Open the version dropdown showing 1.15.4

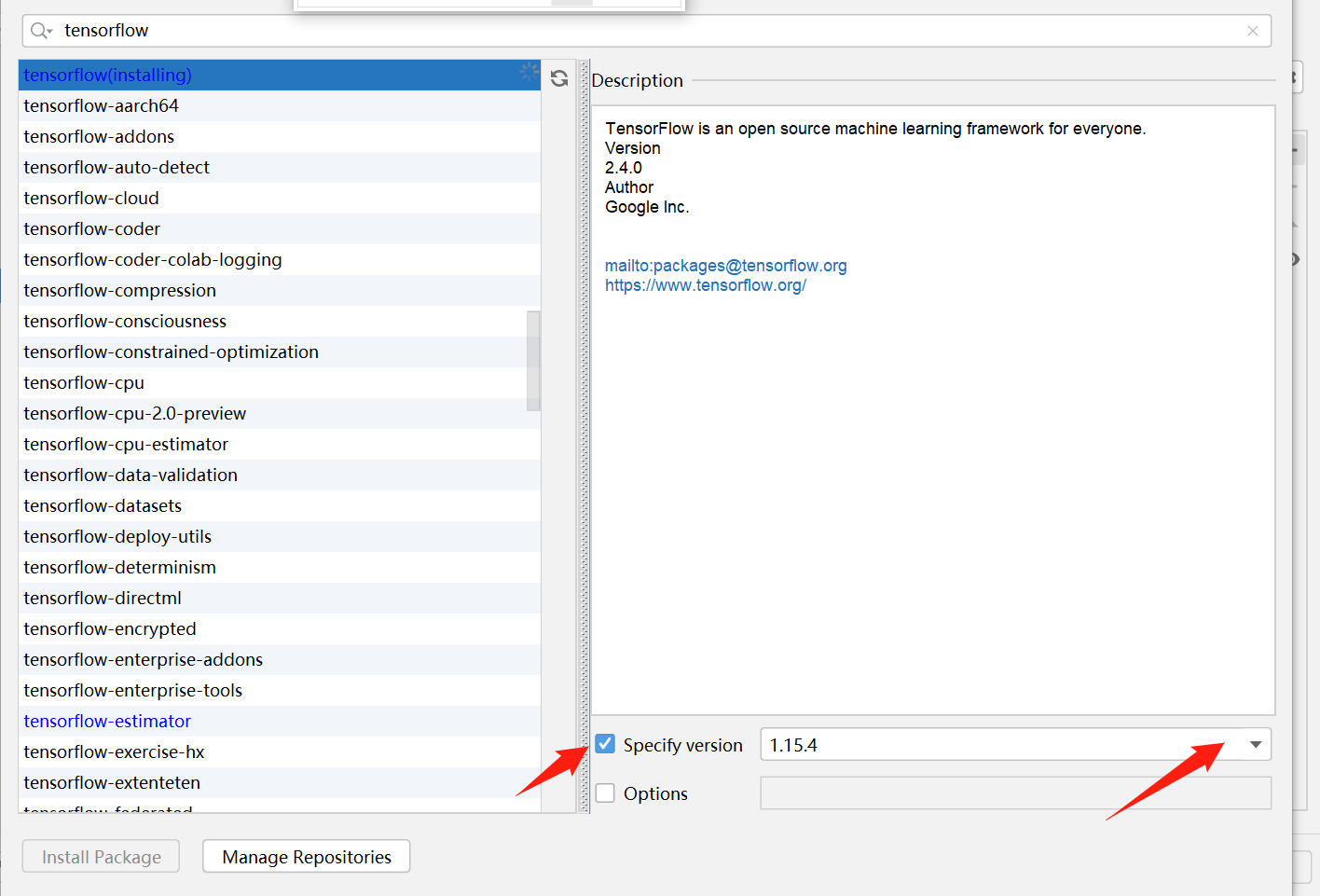1256,743
